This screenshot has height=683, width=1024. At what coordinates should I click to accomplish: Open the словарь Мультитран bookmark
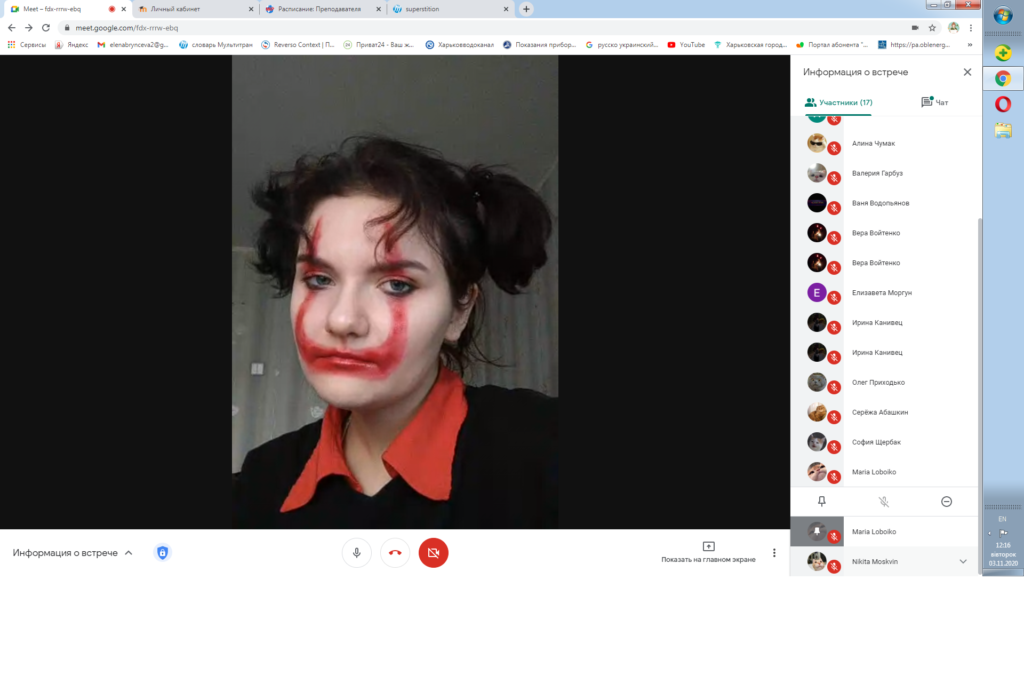tap(216, 45)
